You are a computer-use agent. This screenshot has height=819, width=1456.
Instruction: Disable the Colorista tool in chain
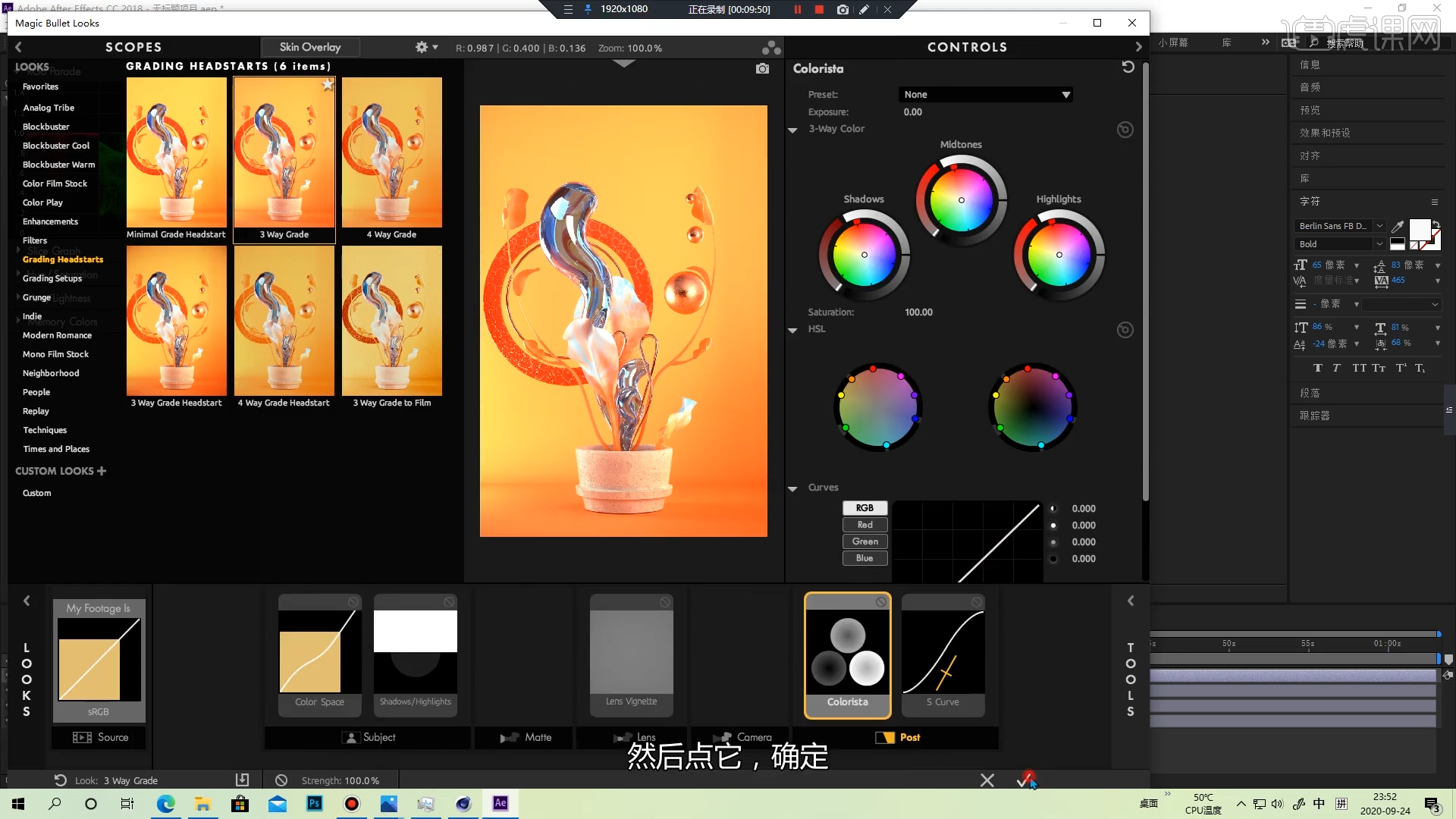(x=881, y=601)
